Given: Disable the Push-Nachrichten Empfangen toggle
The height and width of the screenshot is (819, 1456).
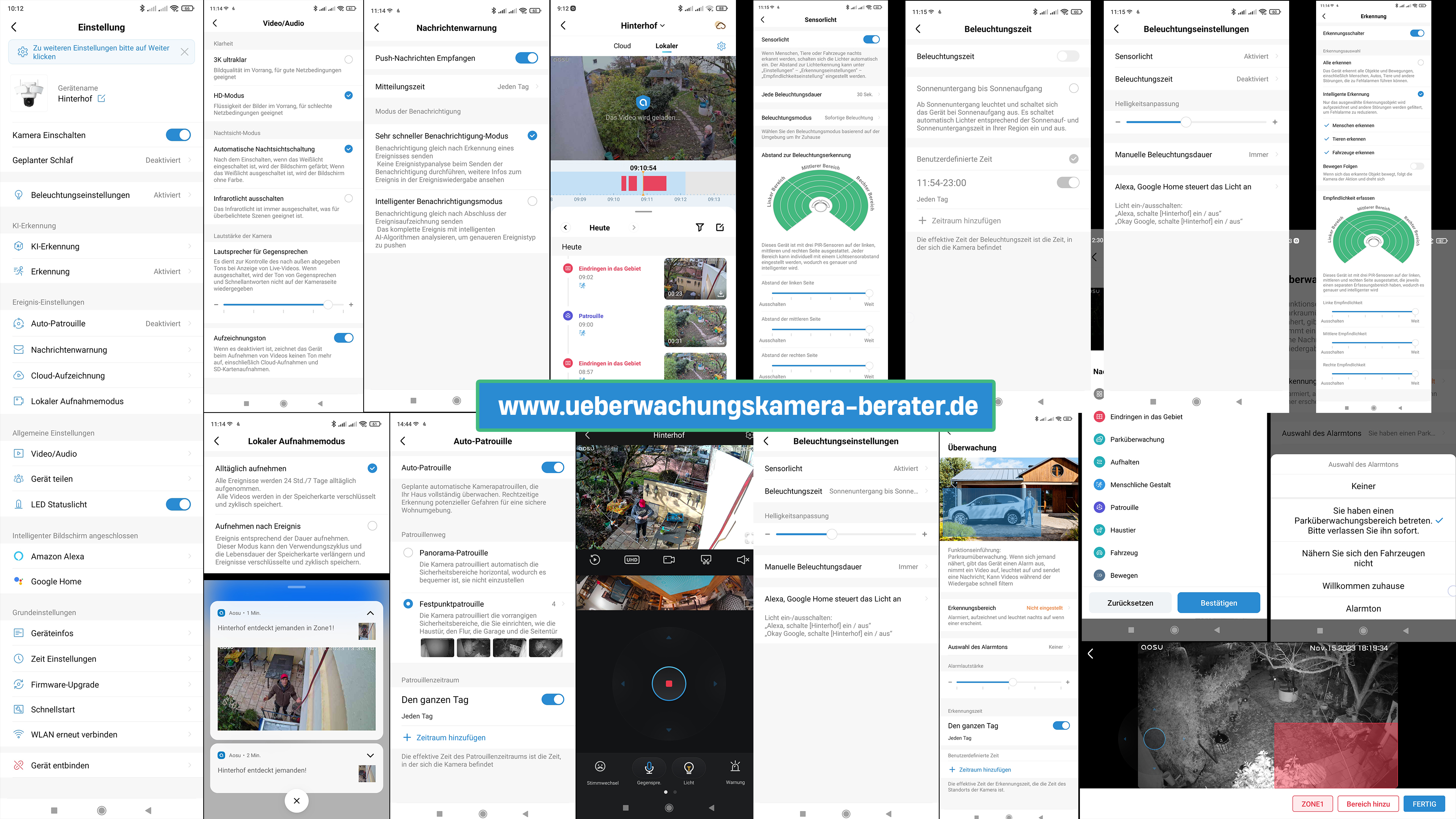Looking at the screenshot, I should [526, 58].
